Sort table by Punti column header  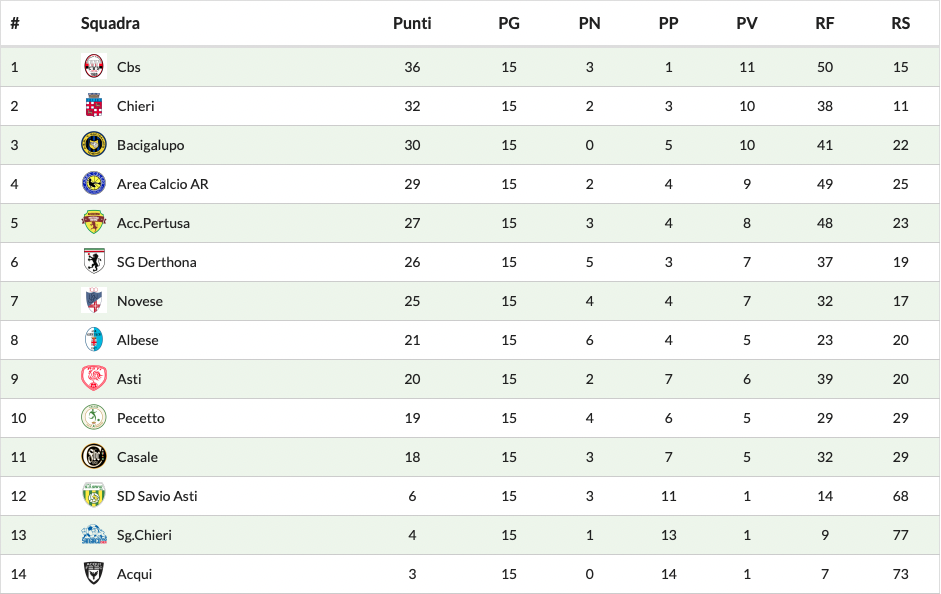(412, 23)
